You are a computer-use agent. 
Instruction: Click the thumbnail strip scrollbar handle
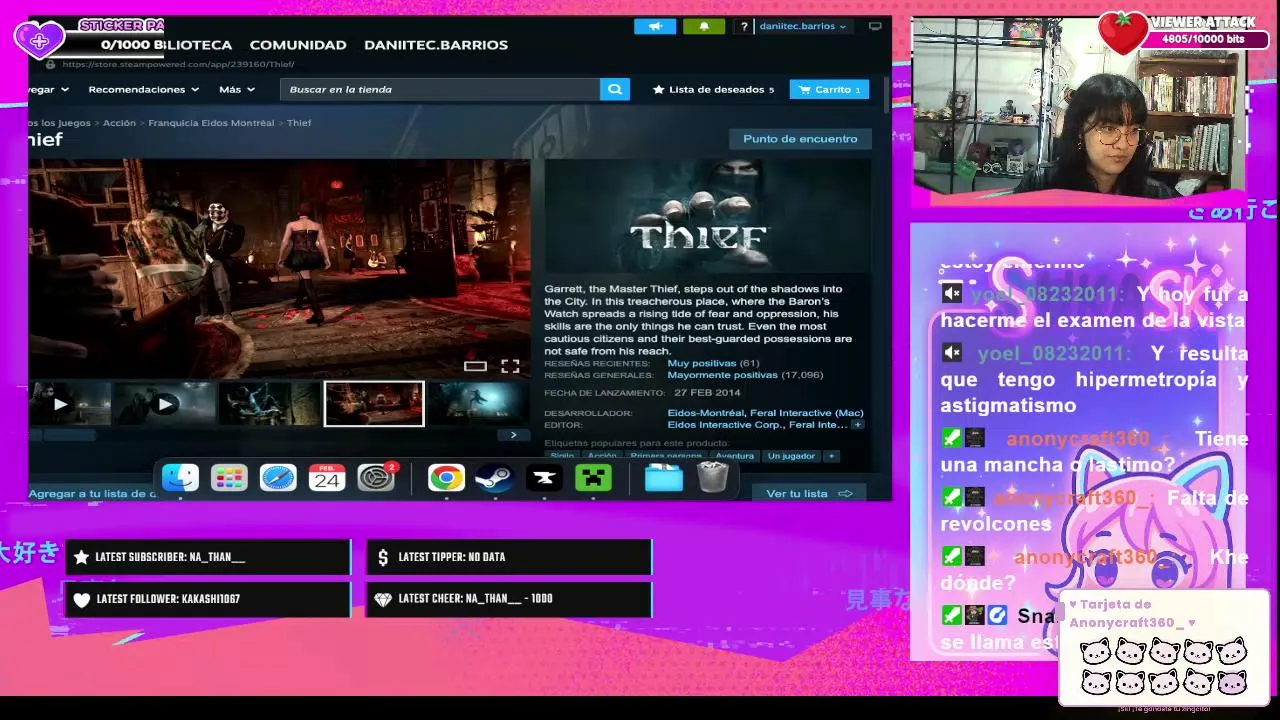coord(69,435)
